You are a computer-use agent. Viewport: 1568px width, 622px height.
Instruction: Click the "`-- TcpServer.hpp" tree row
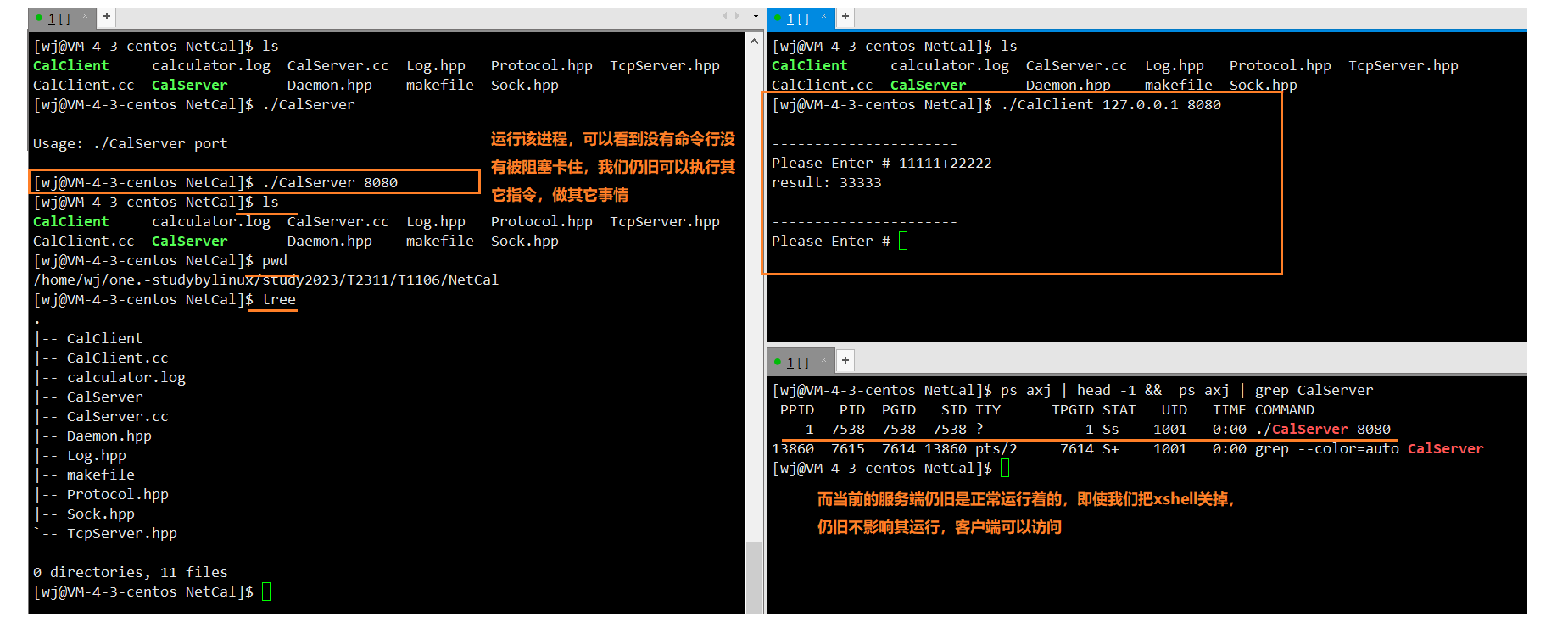tap(105, 533)
